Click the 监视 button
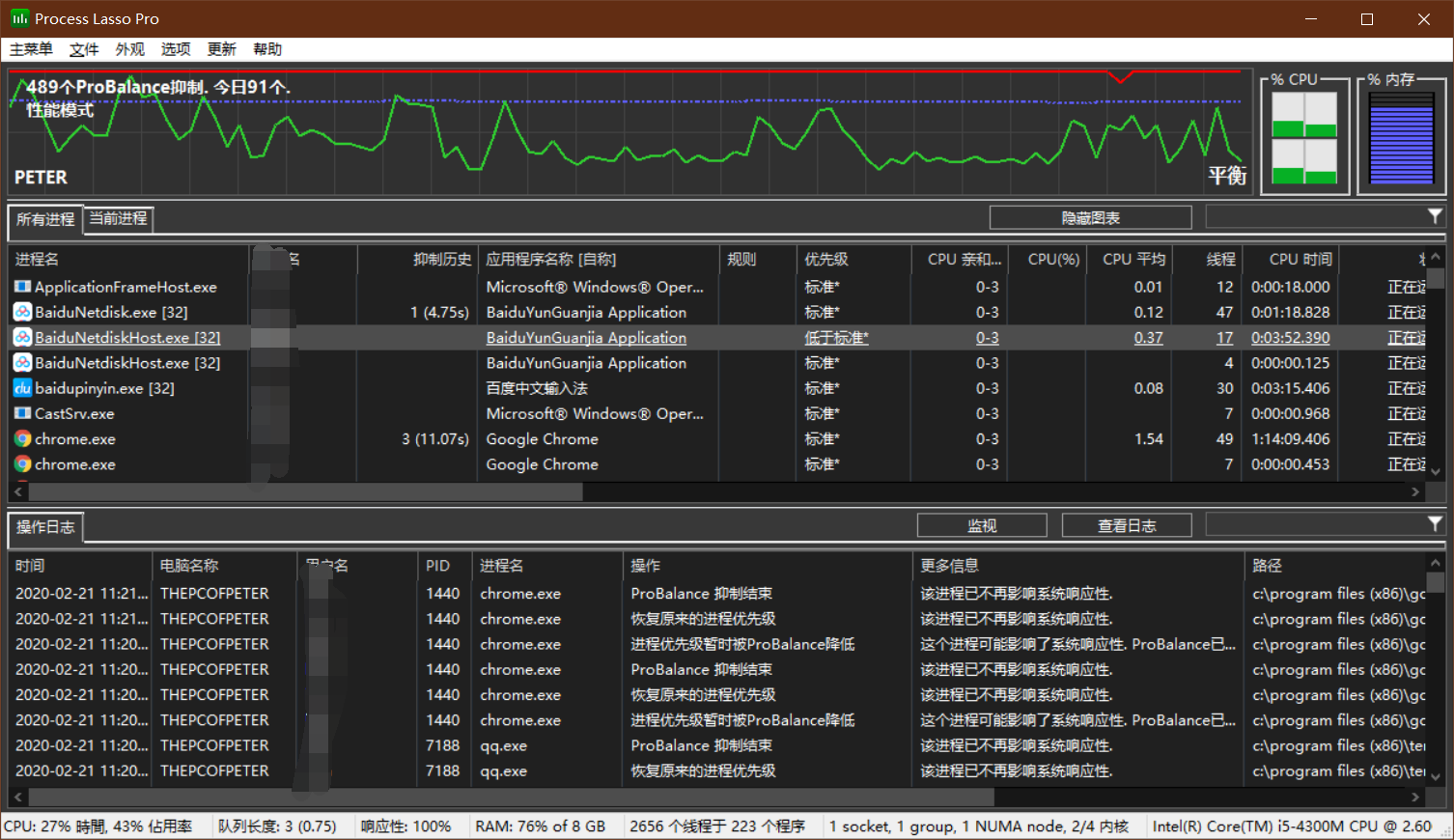Image resolution: width=1454 pixels, height=840 pixels. (982, 525)
